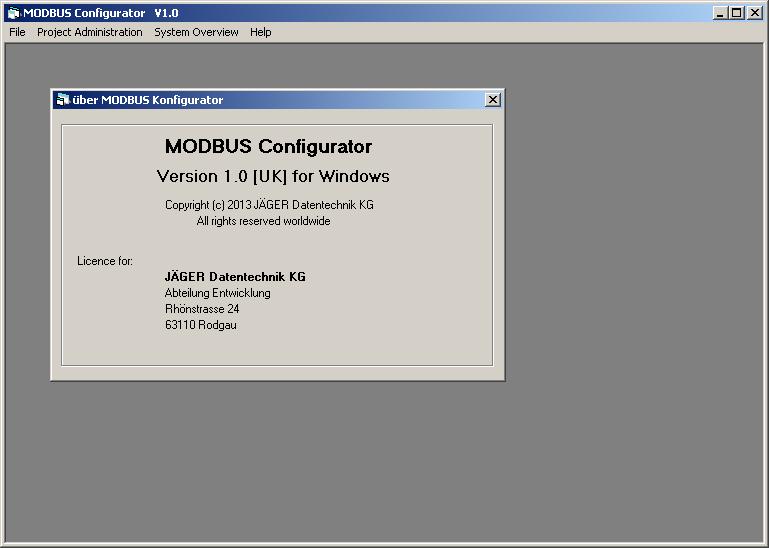Image resolution: width=769 pixels, height=548 pixels.
Task: Close the über MODBUS Konfigurator dialog
Action: (492, 100)
